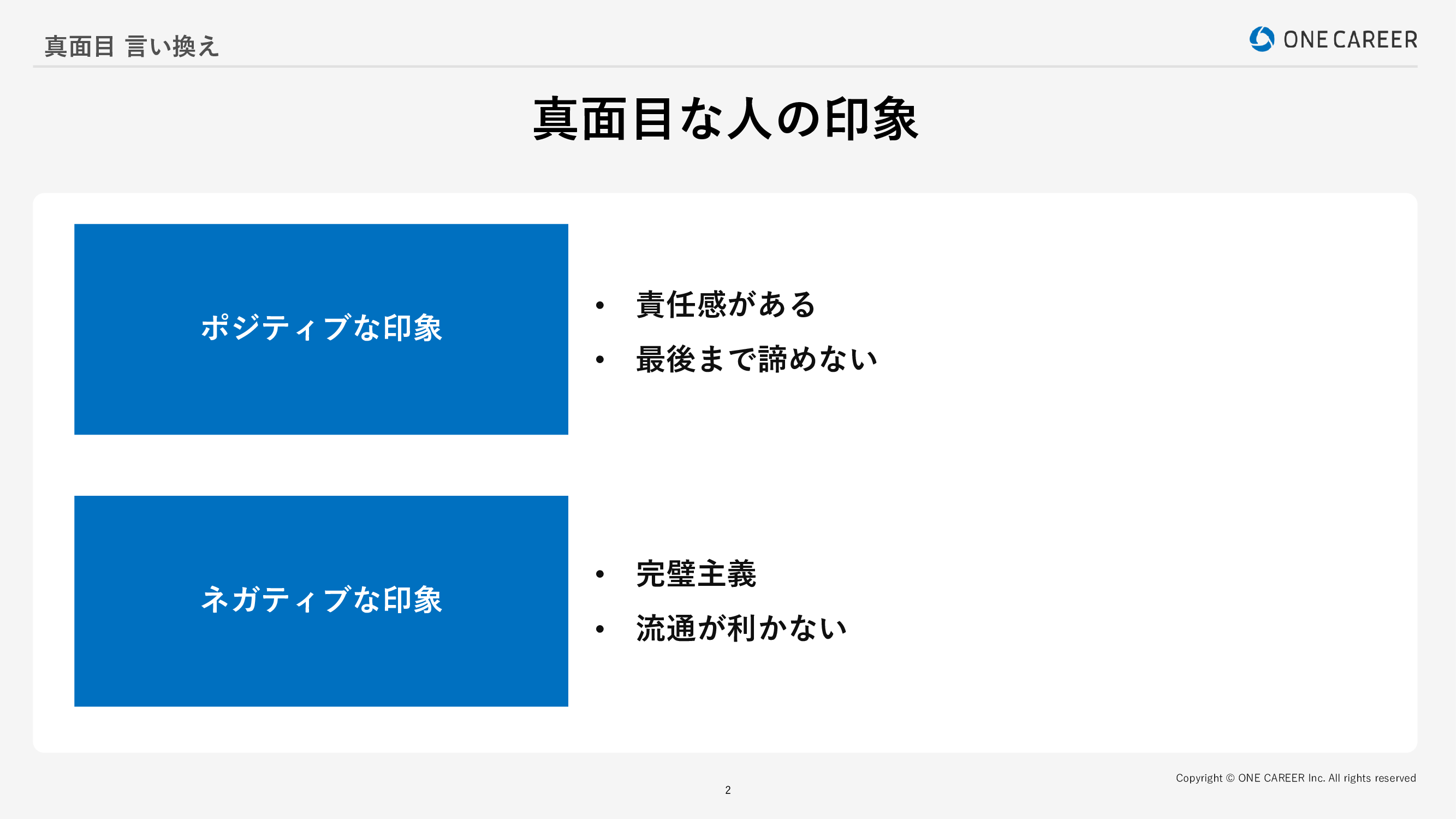1456x819 pixels.
Task: Select the blue ポジティブな印象 box
Action: pos(321,329)
